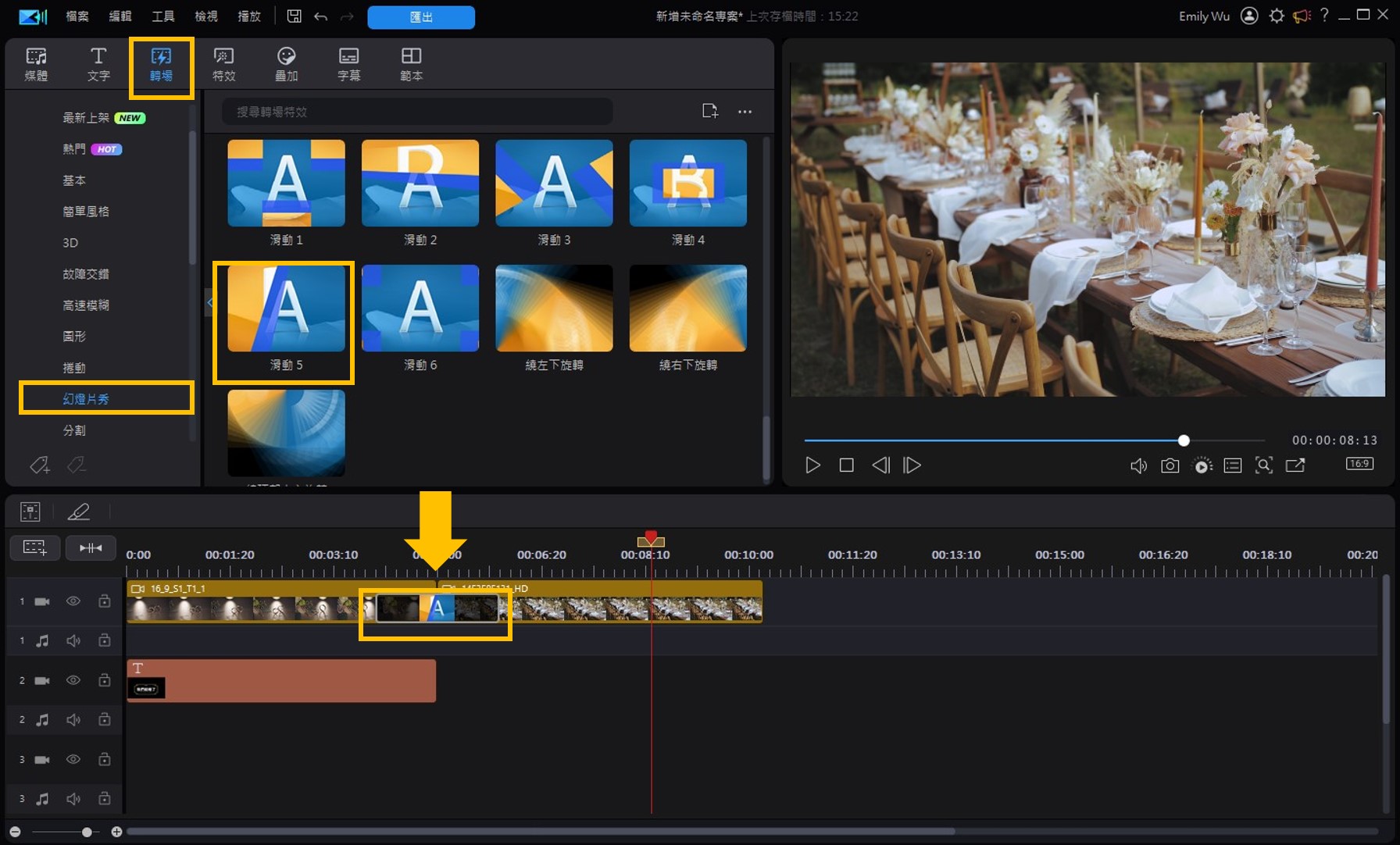
Task: Open the 檔案 menu
Action: point(77,16)
